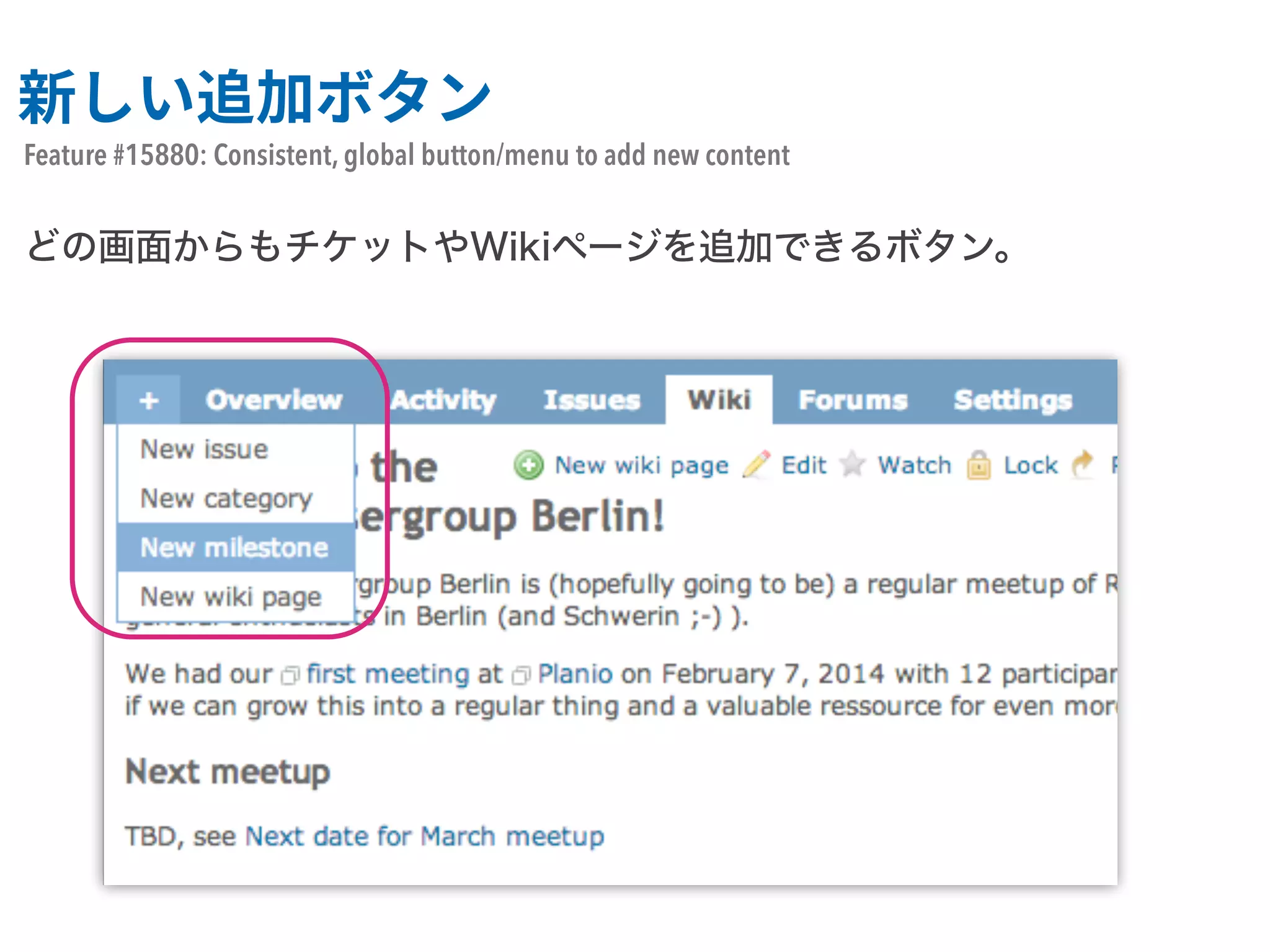Screen dimensions: 1270x952
Task: Open the Planio external link
Action: [575, 674]
